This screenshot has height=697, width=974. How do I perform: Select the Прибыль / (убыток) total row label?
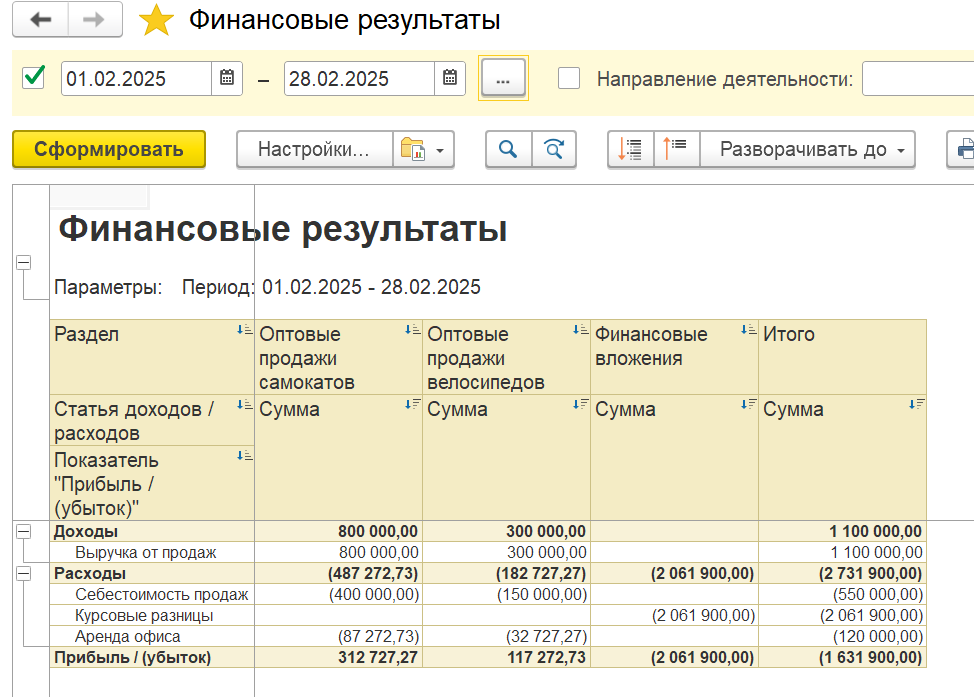point(132,657)
